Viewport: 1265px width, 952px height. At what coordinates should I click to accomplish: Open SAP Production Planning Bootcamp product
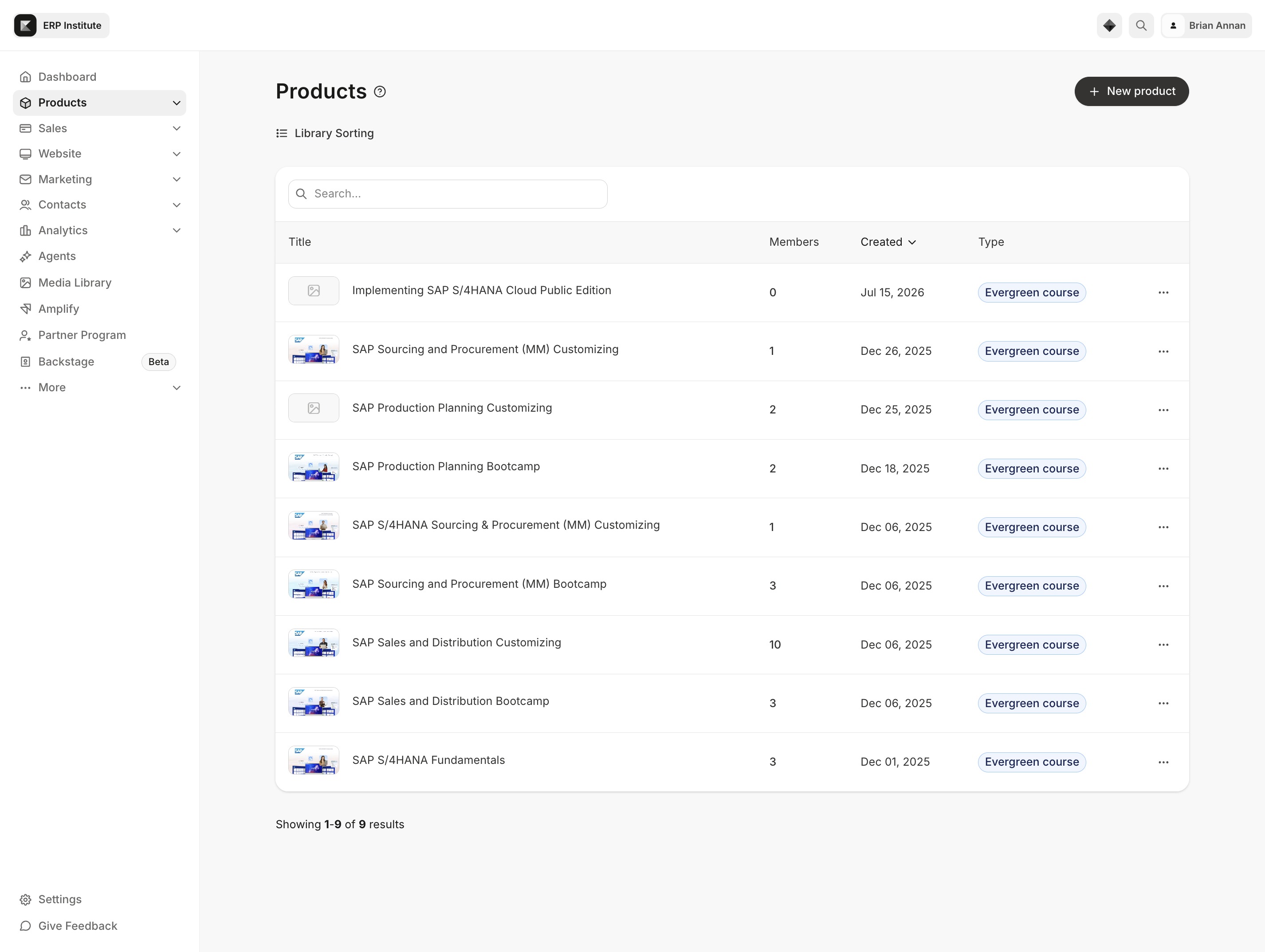click(x=446, y=466)
